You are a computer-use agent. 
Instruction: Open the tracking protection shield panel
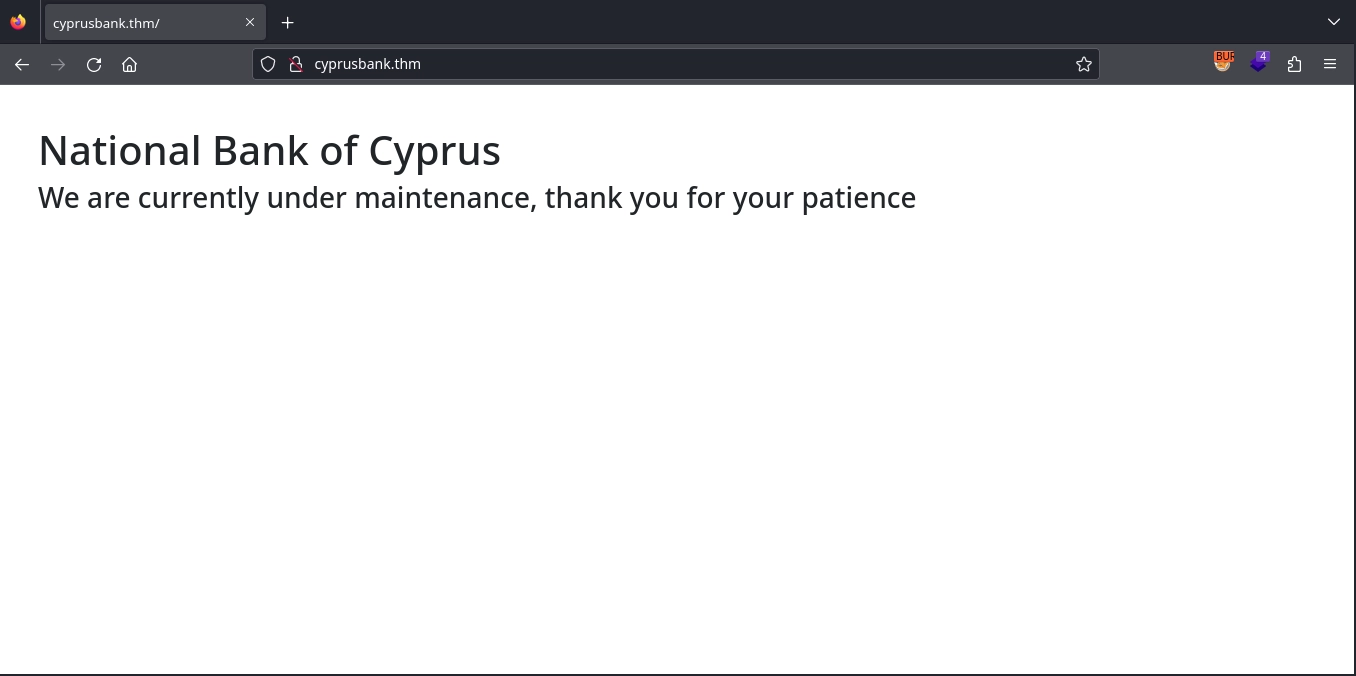click(x=268, y=64)
